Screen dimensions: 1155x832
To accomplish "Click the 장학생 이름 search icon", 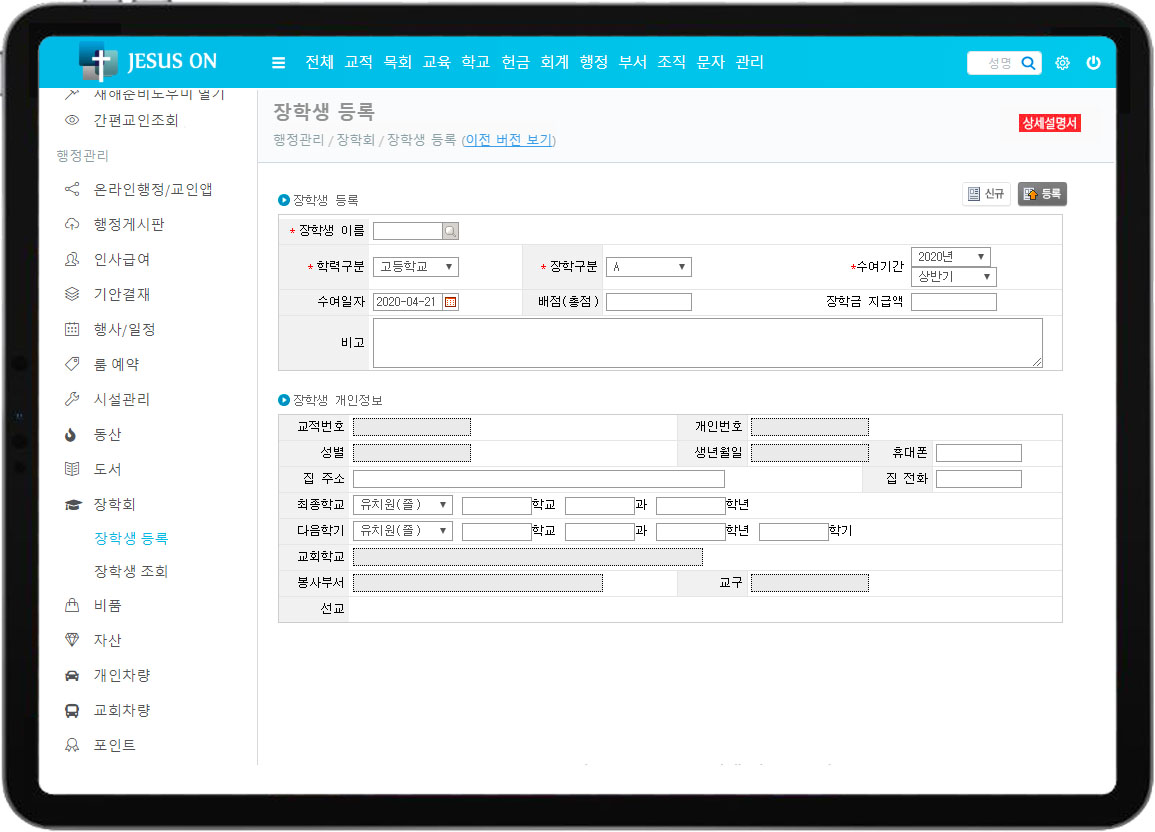I will tap(450, 231).
